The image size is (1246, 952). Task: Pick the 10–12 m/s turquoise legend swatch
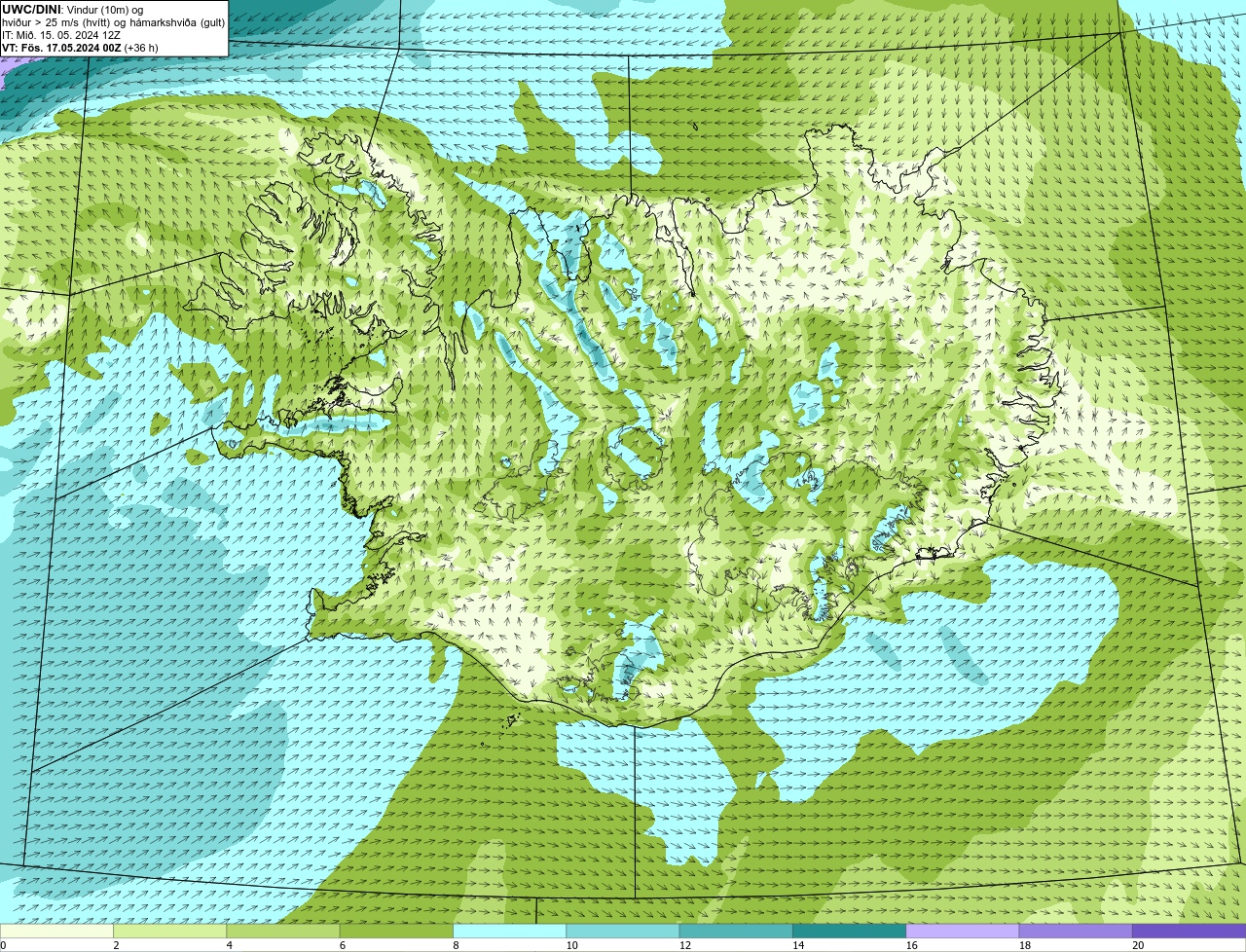tap(623, 931)
